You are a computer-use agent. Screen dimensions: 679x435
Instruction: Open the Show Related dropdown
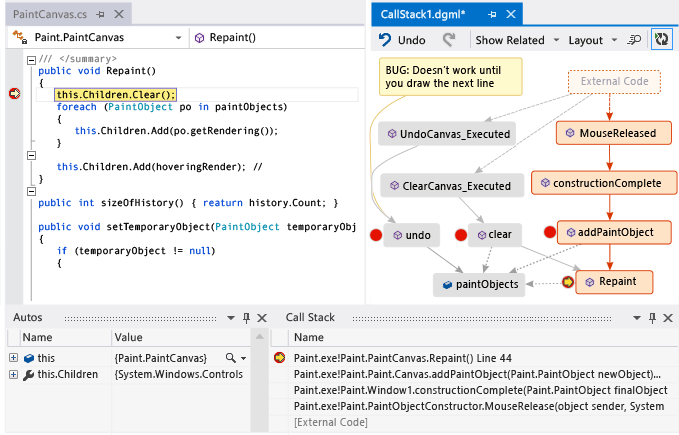[516, 40]
